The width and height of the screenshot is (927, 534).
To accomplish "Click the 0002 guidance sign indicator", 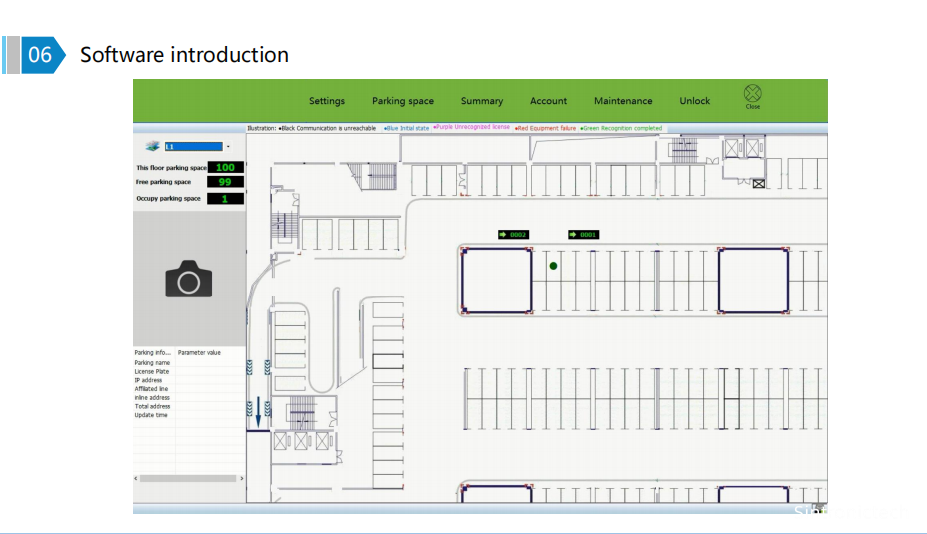I will point(513,235).
